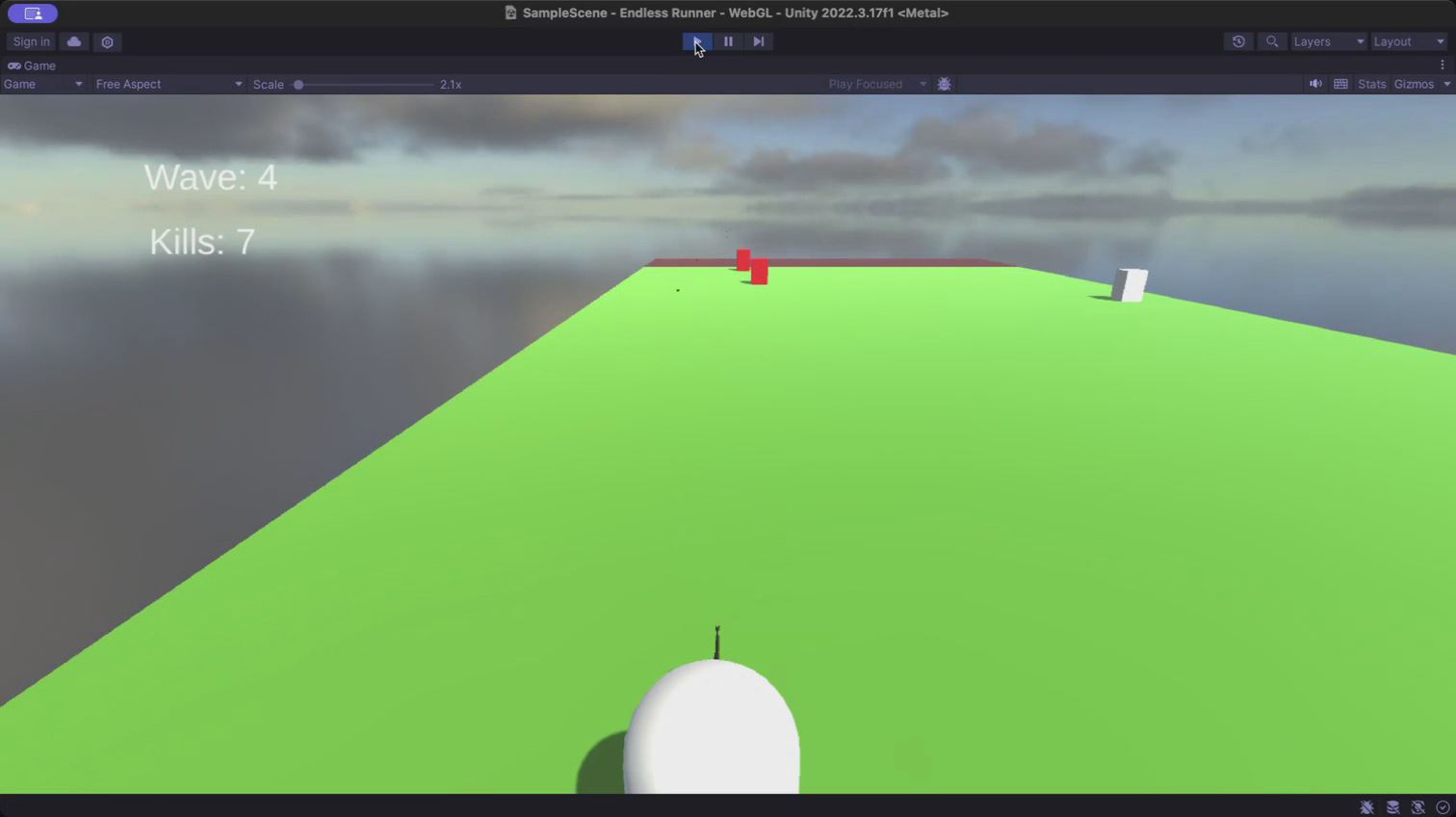Open the Layers dropdown
The image size is (1456, 817).
(1328, 41)
